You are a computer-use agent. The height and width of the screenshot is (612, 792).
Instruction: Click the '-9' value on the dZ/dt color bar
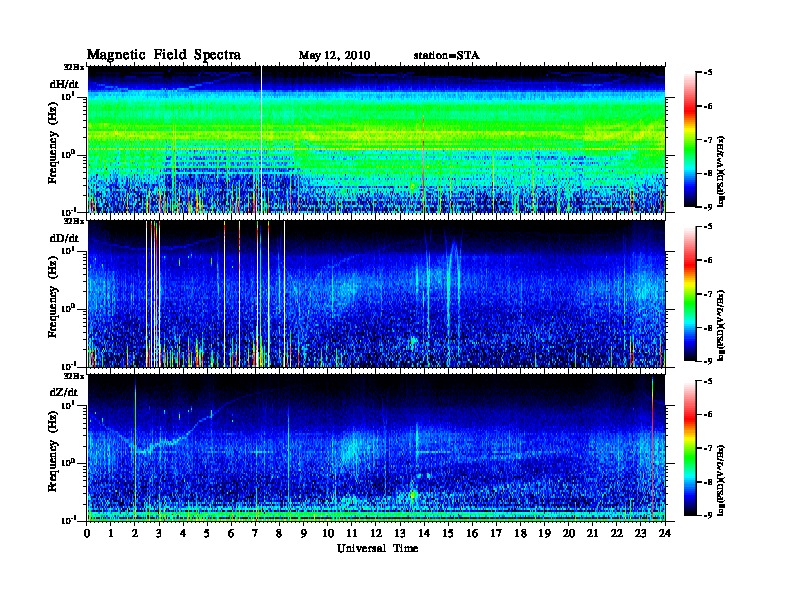[x=708, y=515]
